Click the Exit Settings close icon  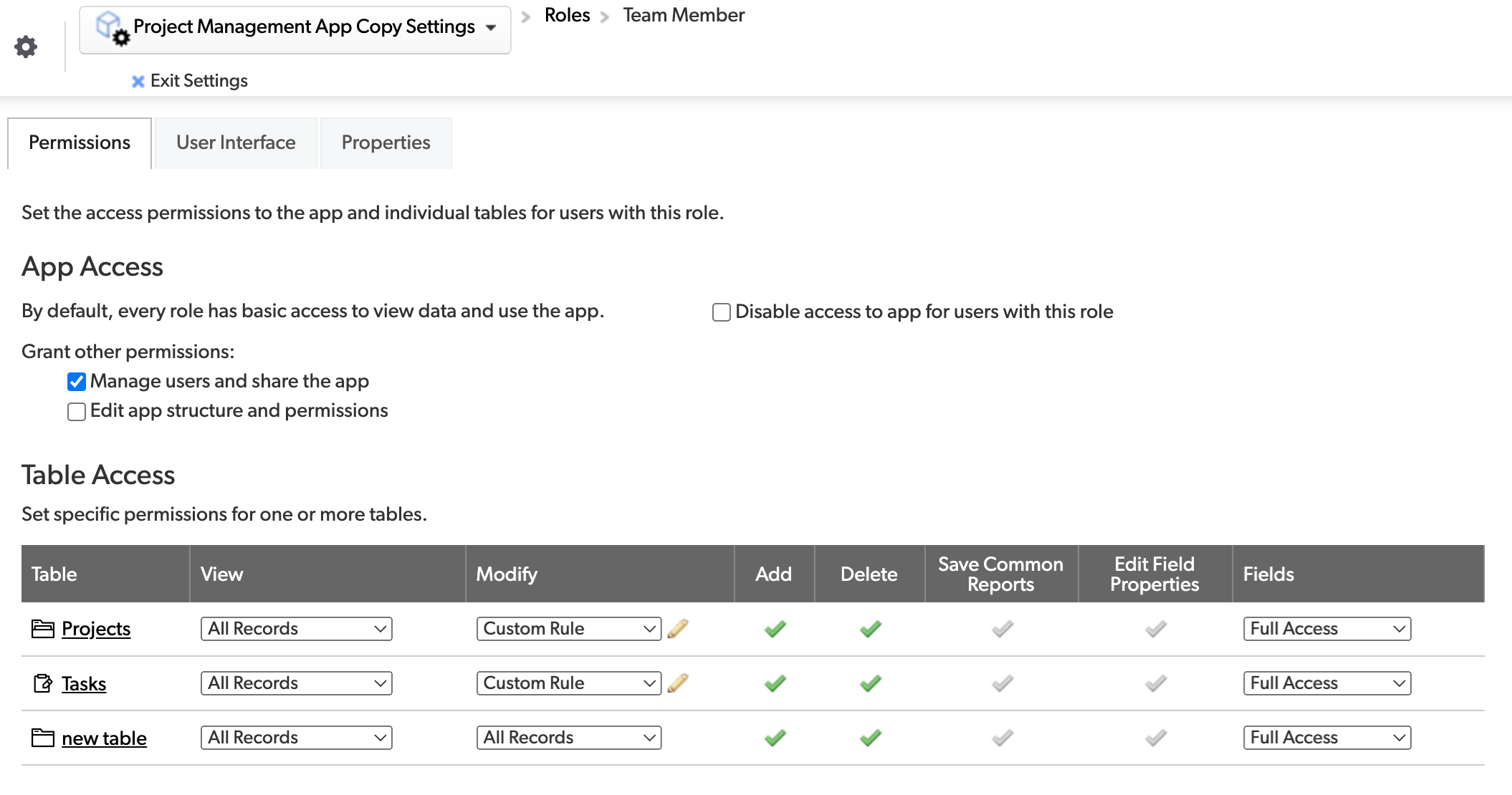pos(137,79)
